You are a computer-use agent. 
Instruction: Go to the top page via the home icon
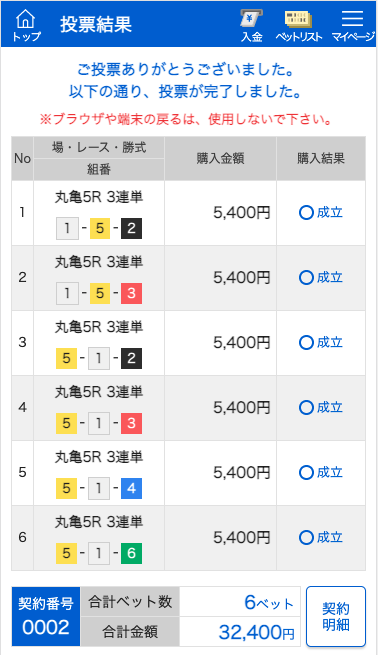point(26,25)
